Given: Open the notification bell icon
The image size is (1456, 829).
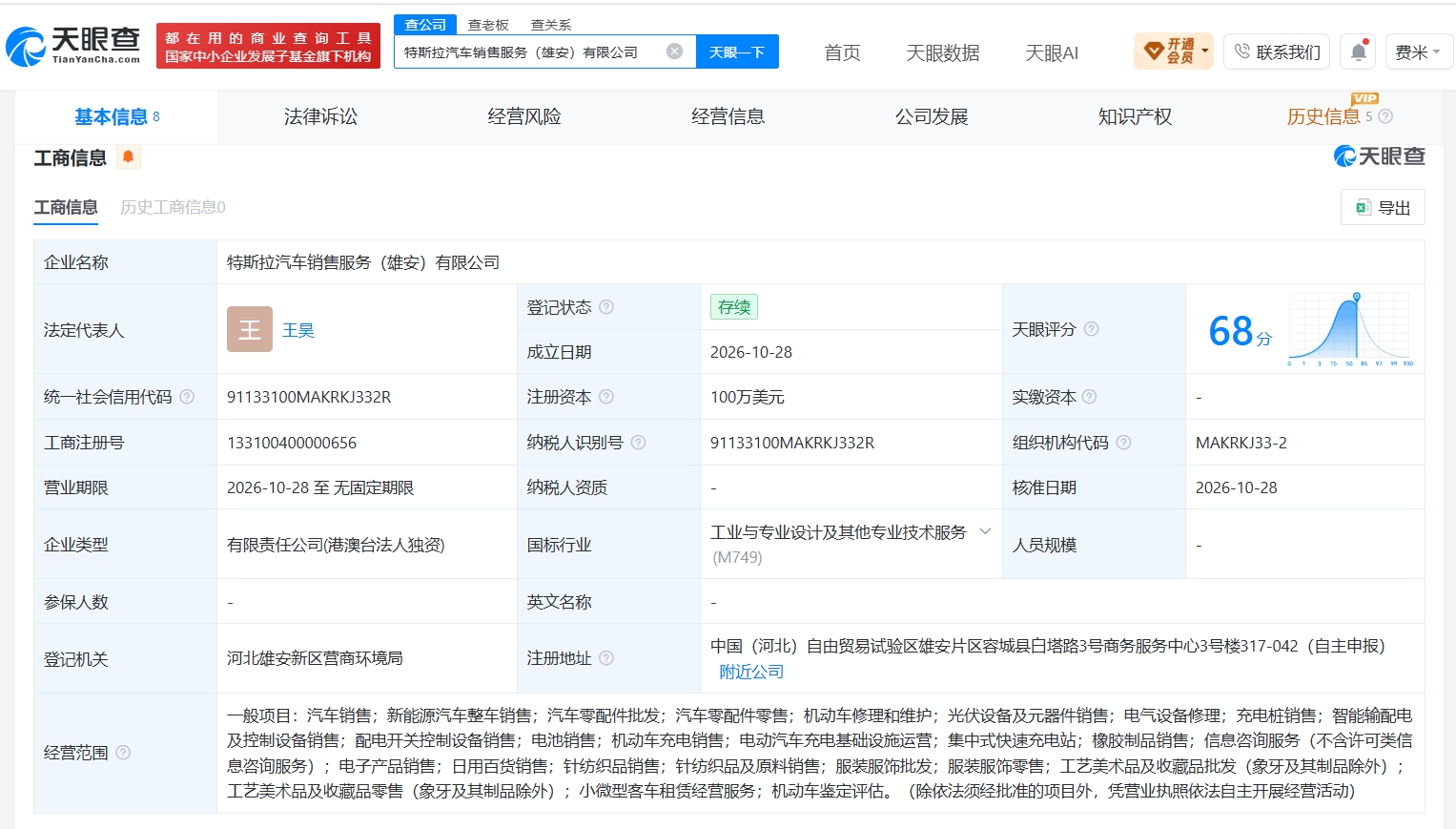Looking at the screenshot, I should coord(1358,52).
